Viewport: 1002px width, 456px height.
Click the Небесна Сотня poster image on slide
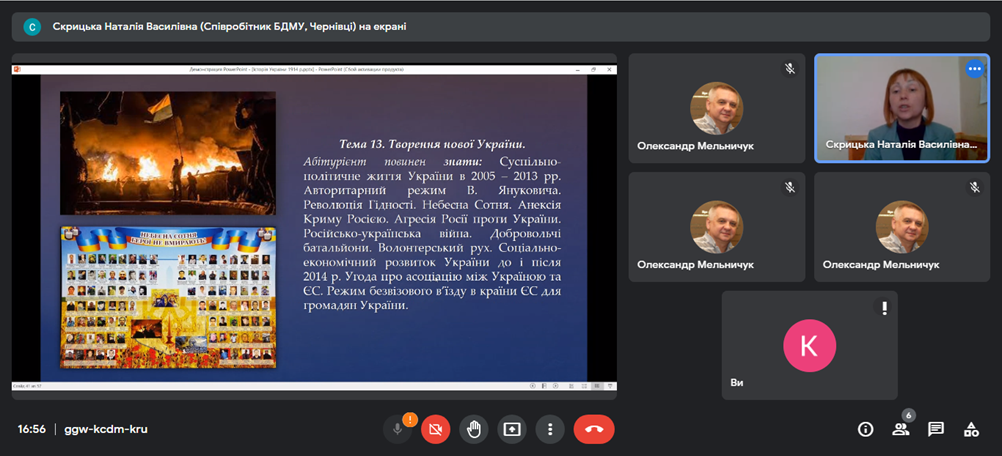pyautogui.click(x=168, y=297)
